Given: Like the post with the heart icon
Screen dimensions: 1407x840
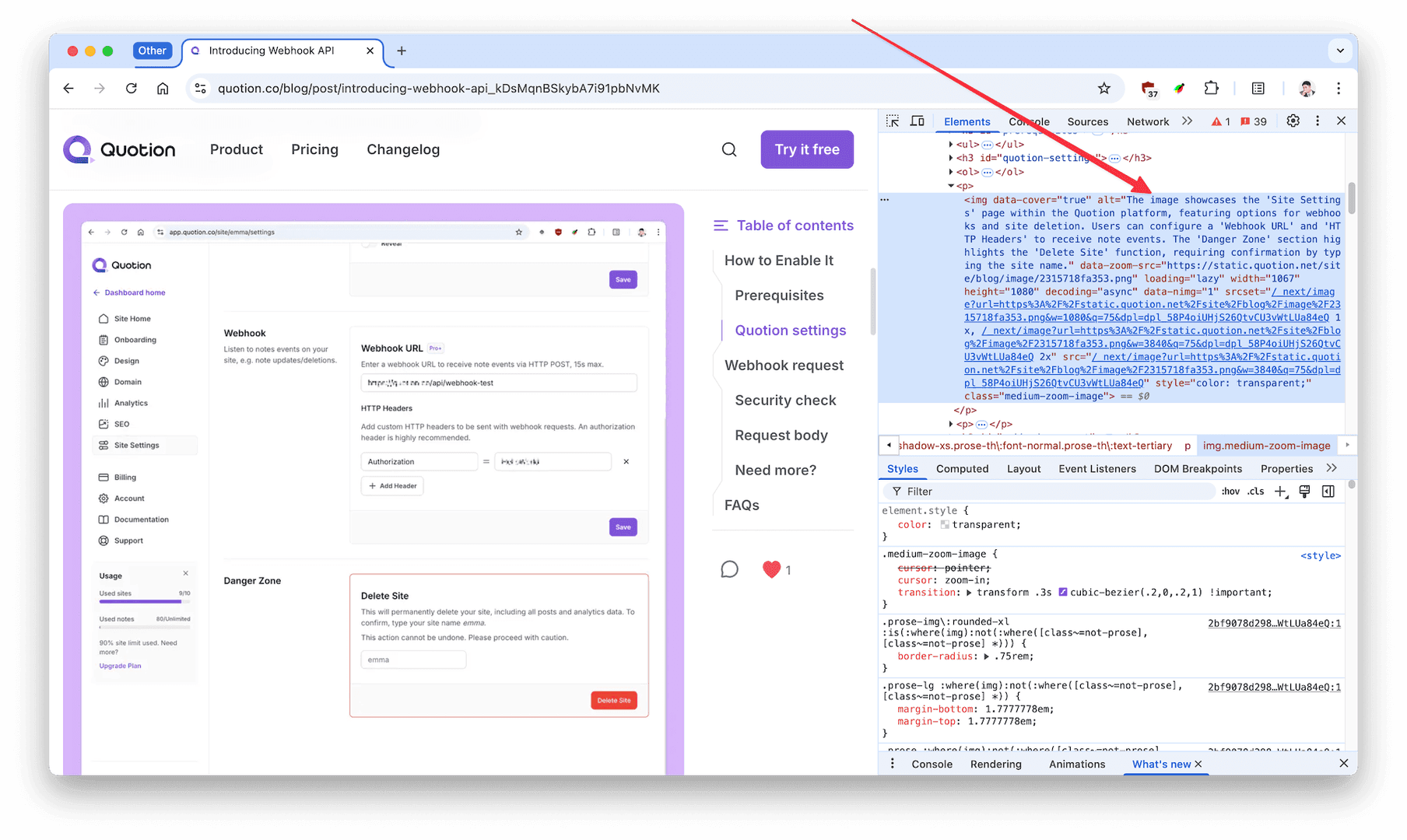Looking at the screenshot, I should (x=771, y=570).
